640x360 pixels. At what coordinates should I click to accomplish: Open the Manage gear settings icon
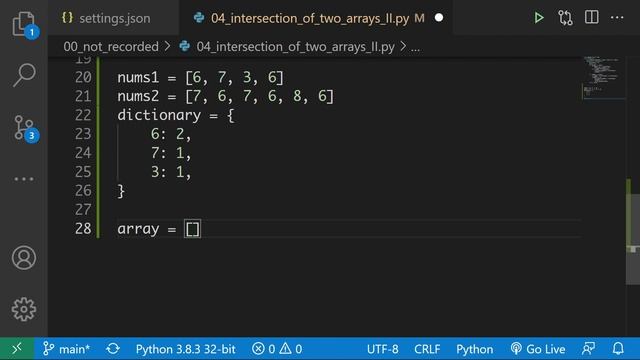(24, 309)
